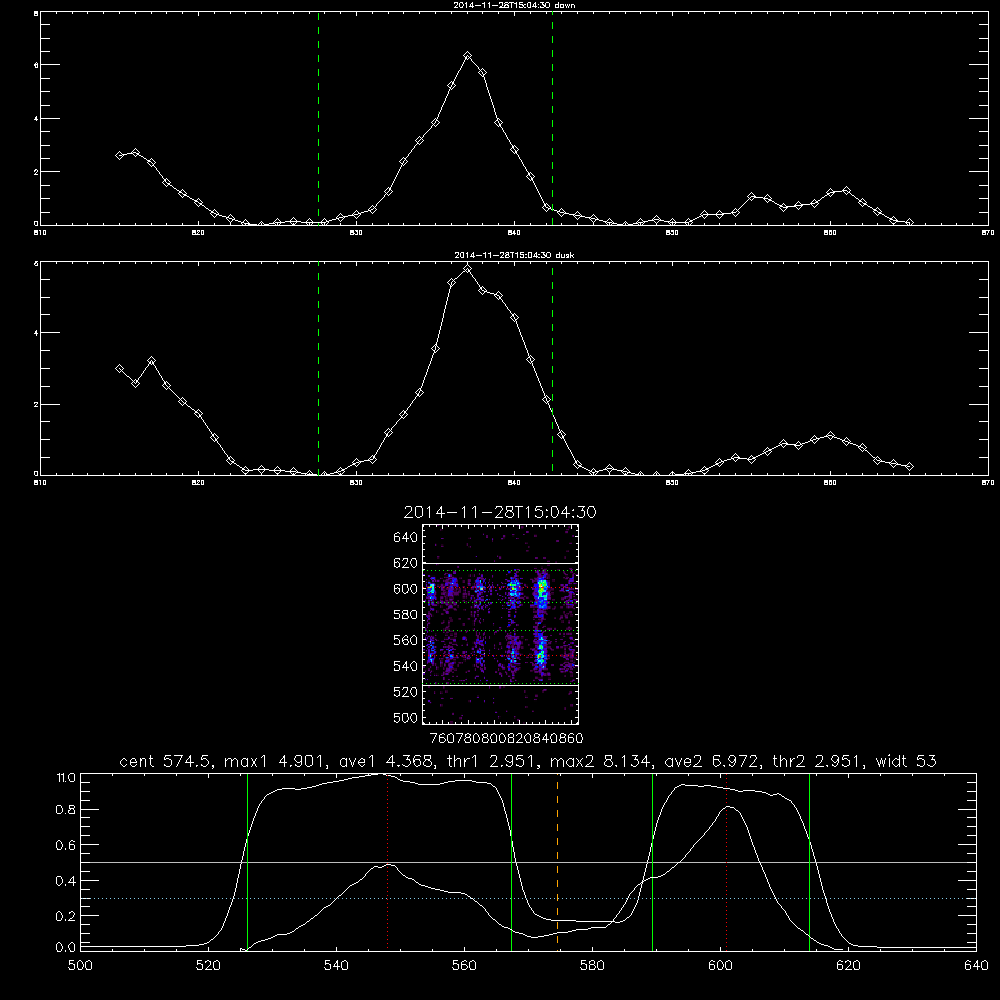Click the 'thr2 2.951' value in stats line
The width and height of the screenshot is (1000, 1000).
pyautogui.click(x=818, y=761)
